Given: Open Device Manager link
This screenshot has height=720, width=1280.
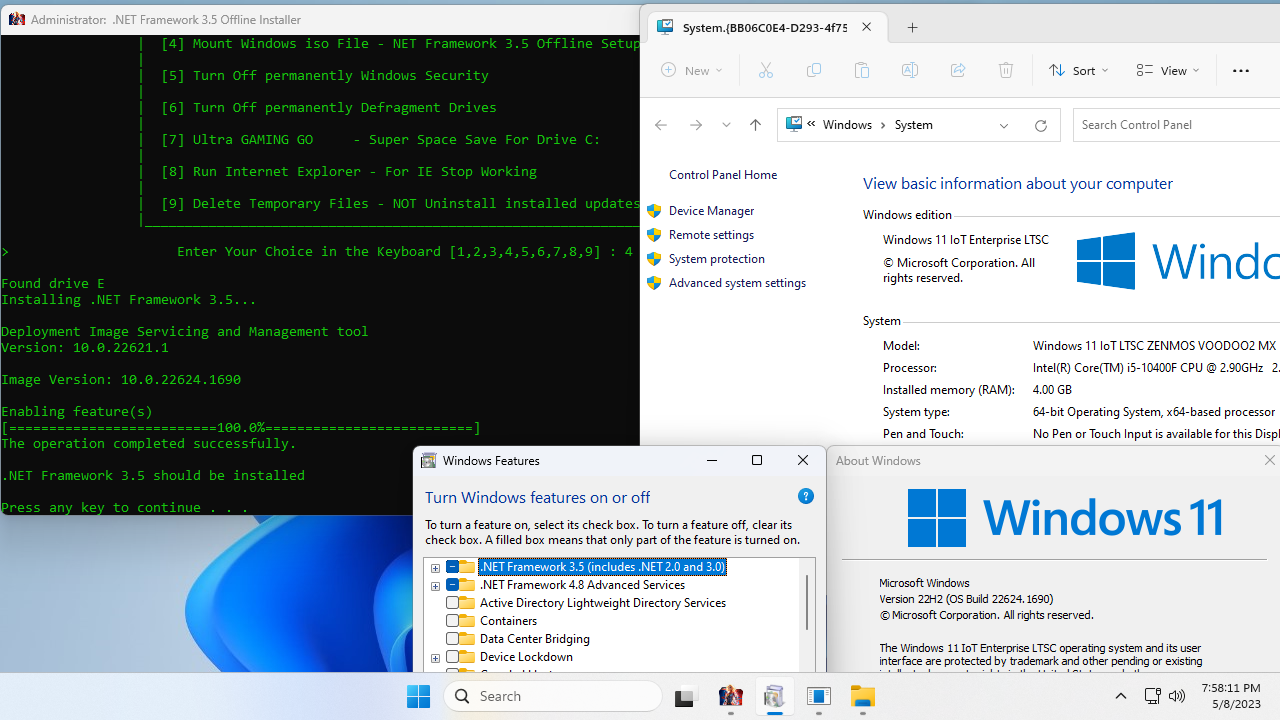Looking at the screenshot, I should click(x=711, y=211).
